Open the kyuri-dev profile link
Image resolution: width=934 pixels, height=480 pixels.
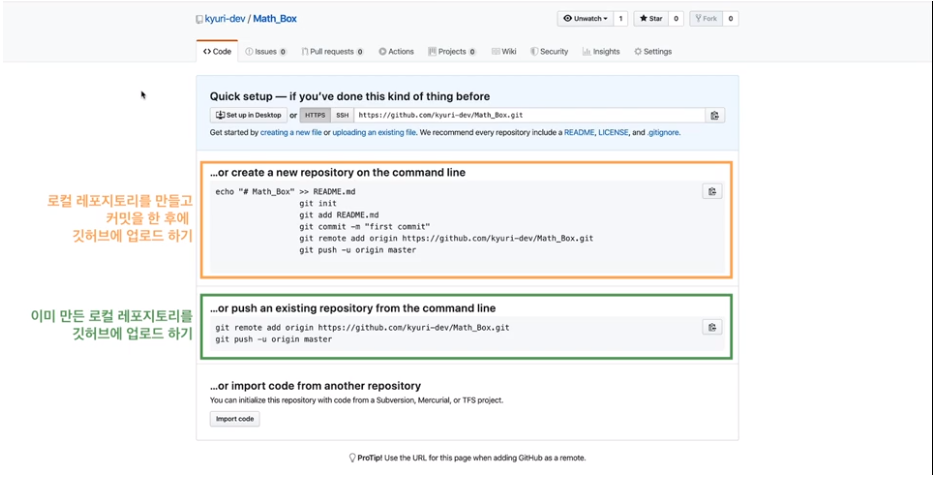(226, 19)
